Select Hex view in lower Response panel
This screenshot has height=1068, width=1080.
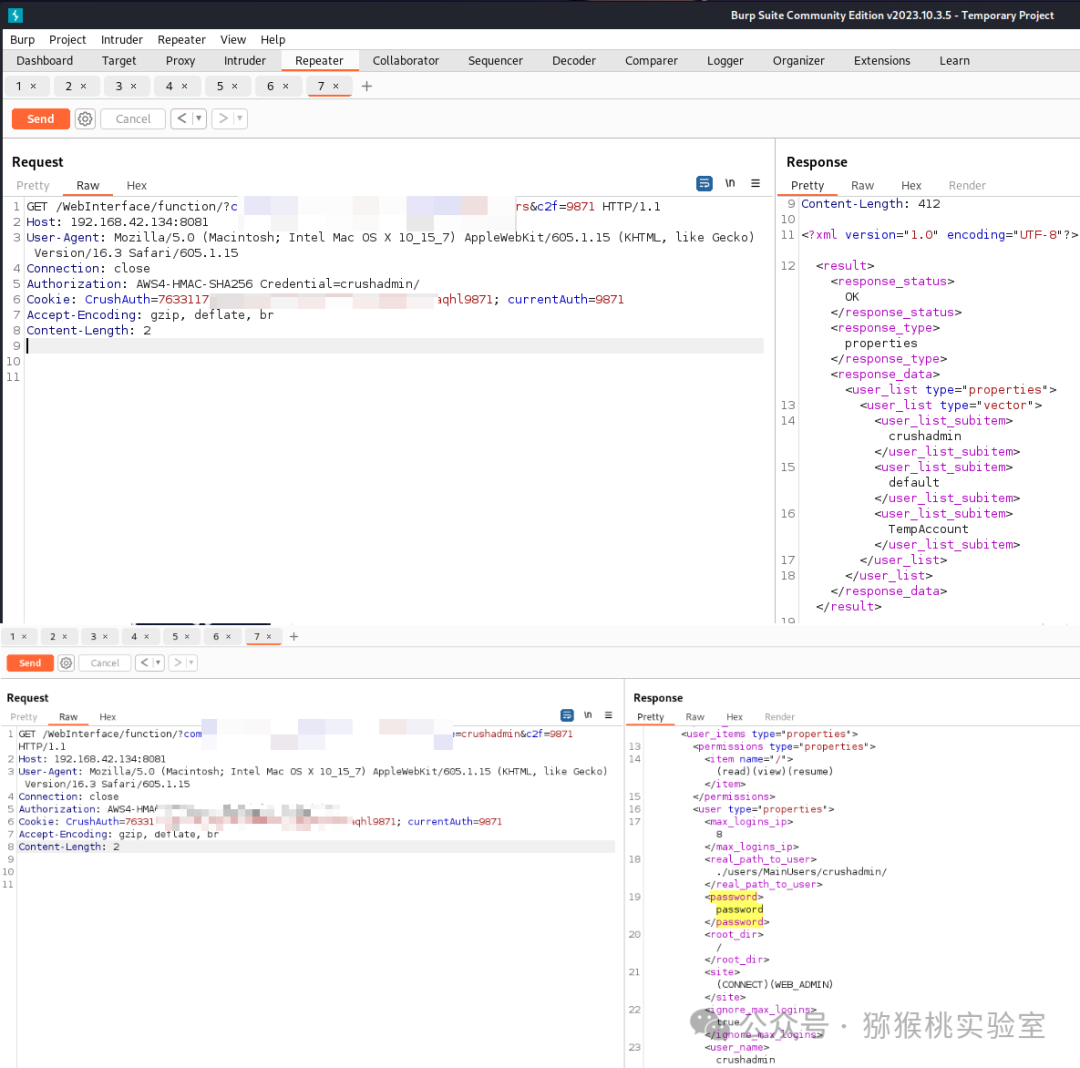coord(734,717)
